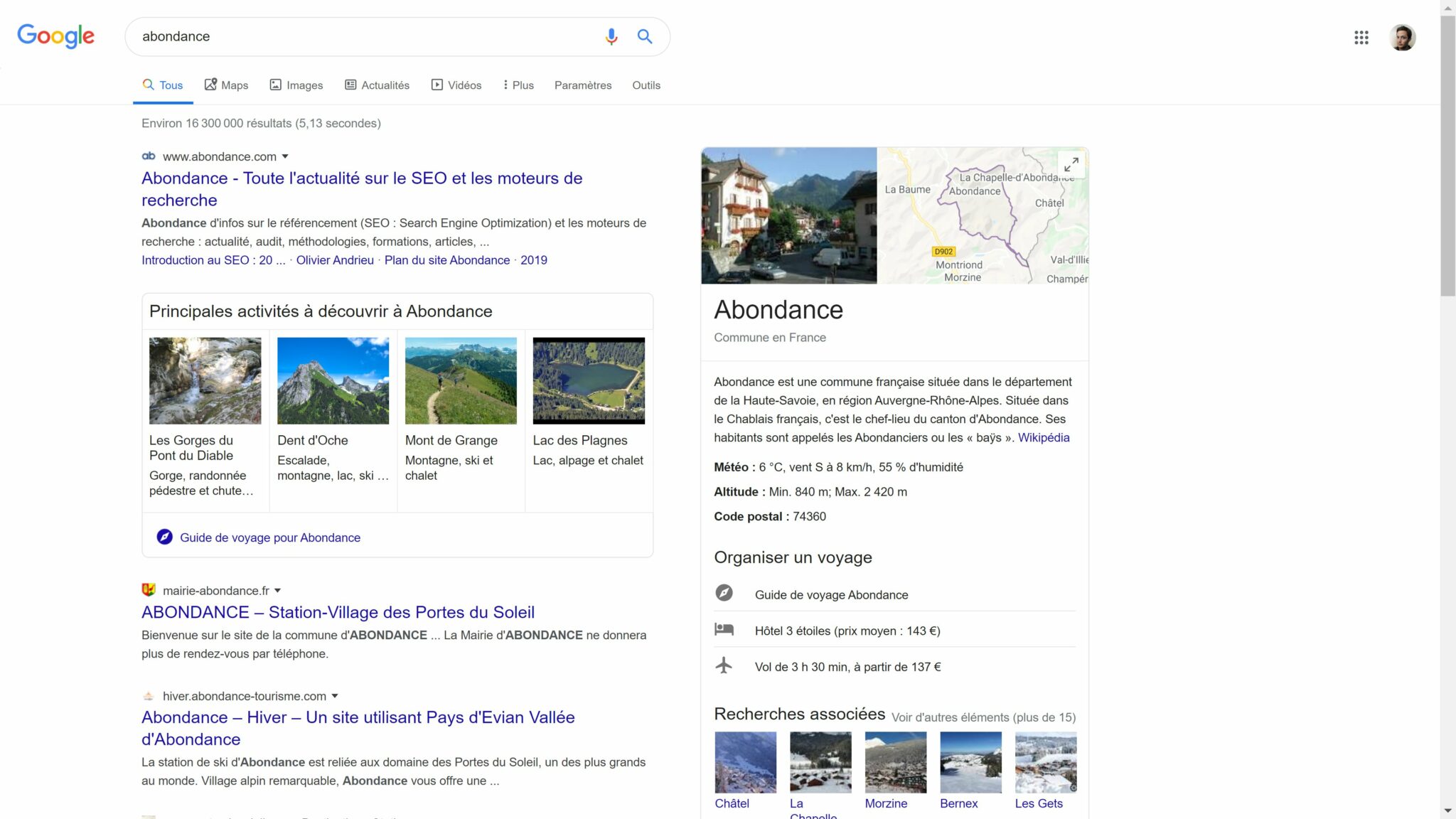Click the Lac des Plagnes activity image
Viewport: 1456px width, 819px height.
[589, 380]
